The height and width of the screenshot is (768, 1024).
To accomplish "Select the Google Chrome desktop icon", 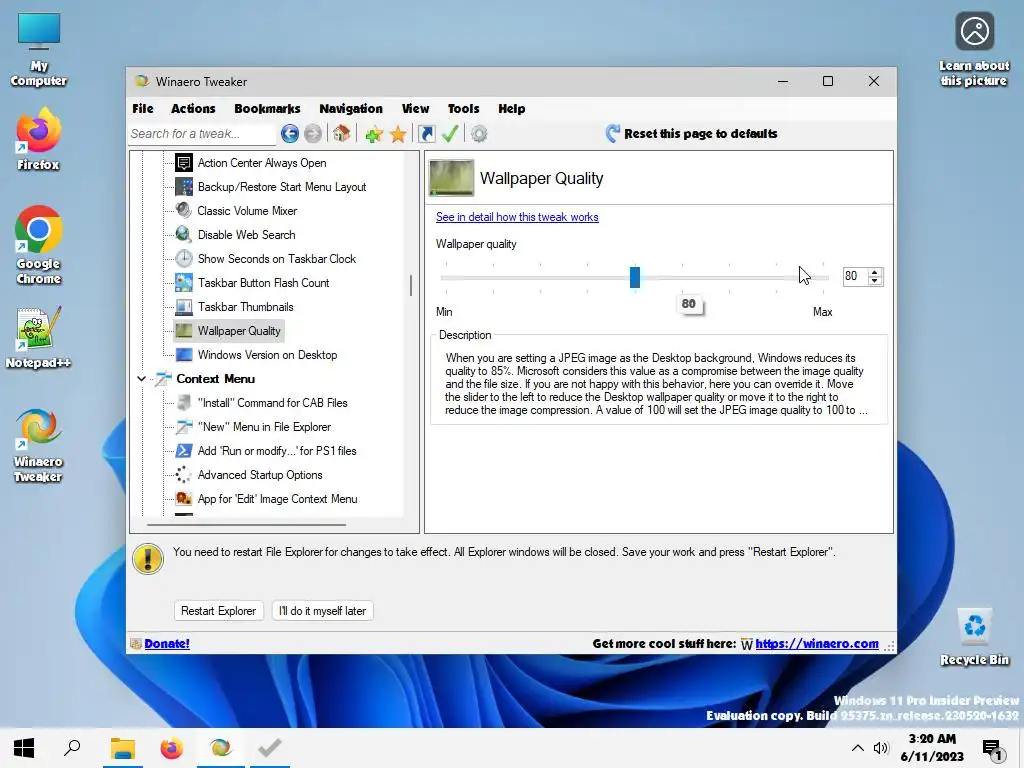I will coord(39,245).
